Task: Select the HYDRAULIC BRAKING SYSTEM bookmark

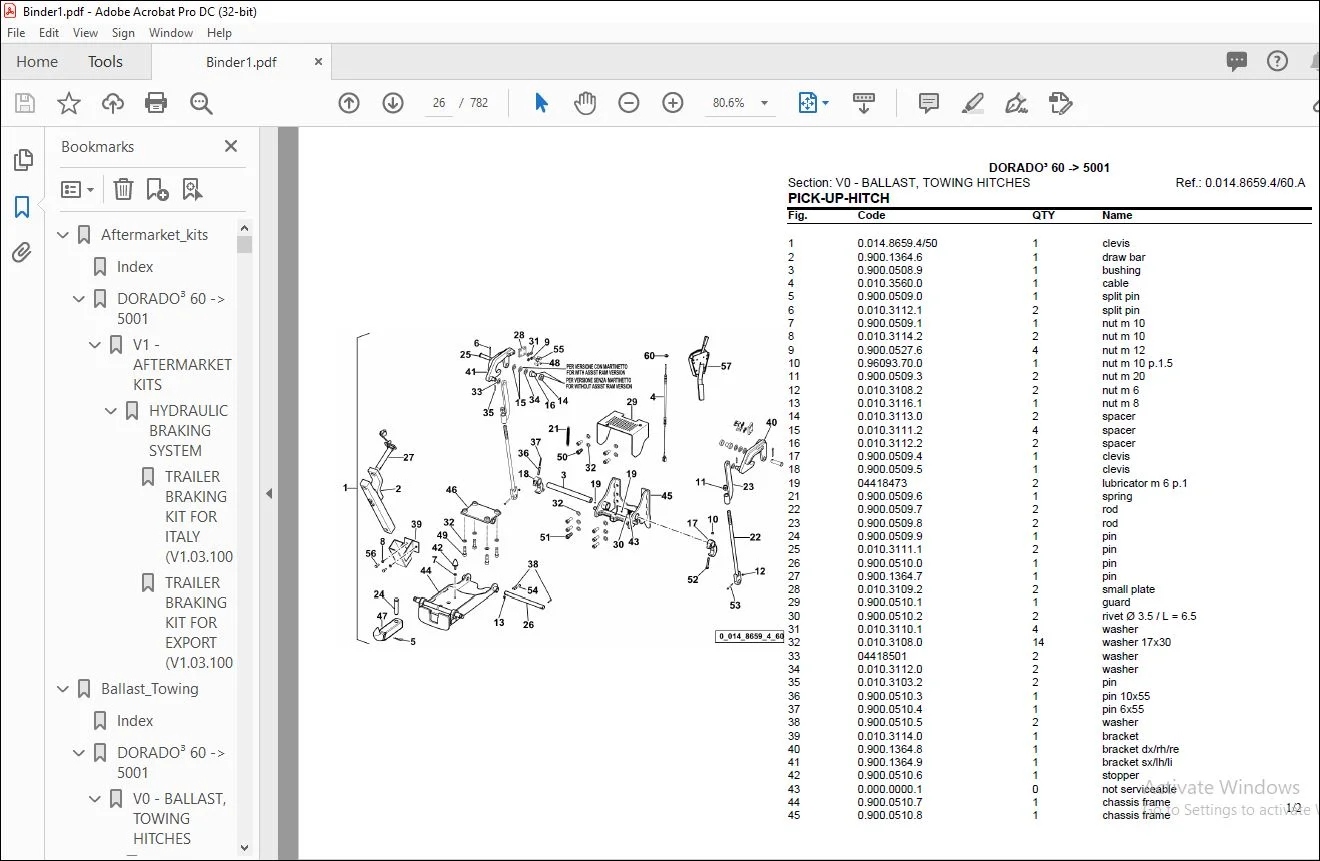Action: pyautogui.click(x=188, y=431)
